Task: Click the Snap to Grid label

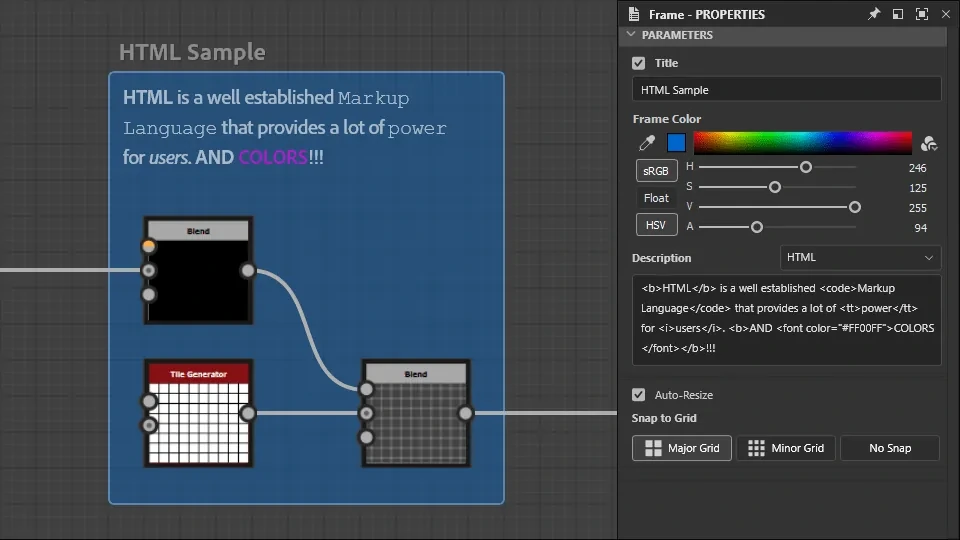Action: click(664, 418)
